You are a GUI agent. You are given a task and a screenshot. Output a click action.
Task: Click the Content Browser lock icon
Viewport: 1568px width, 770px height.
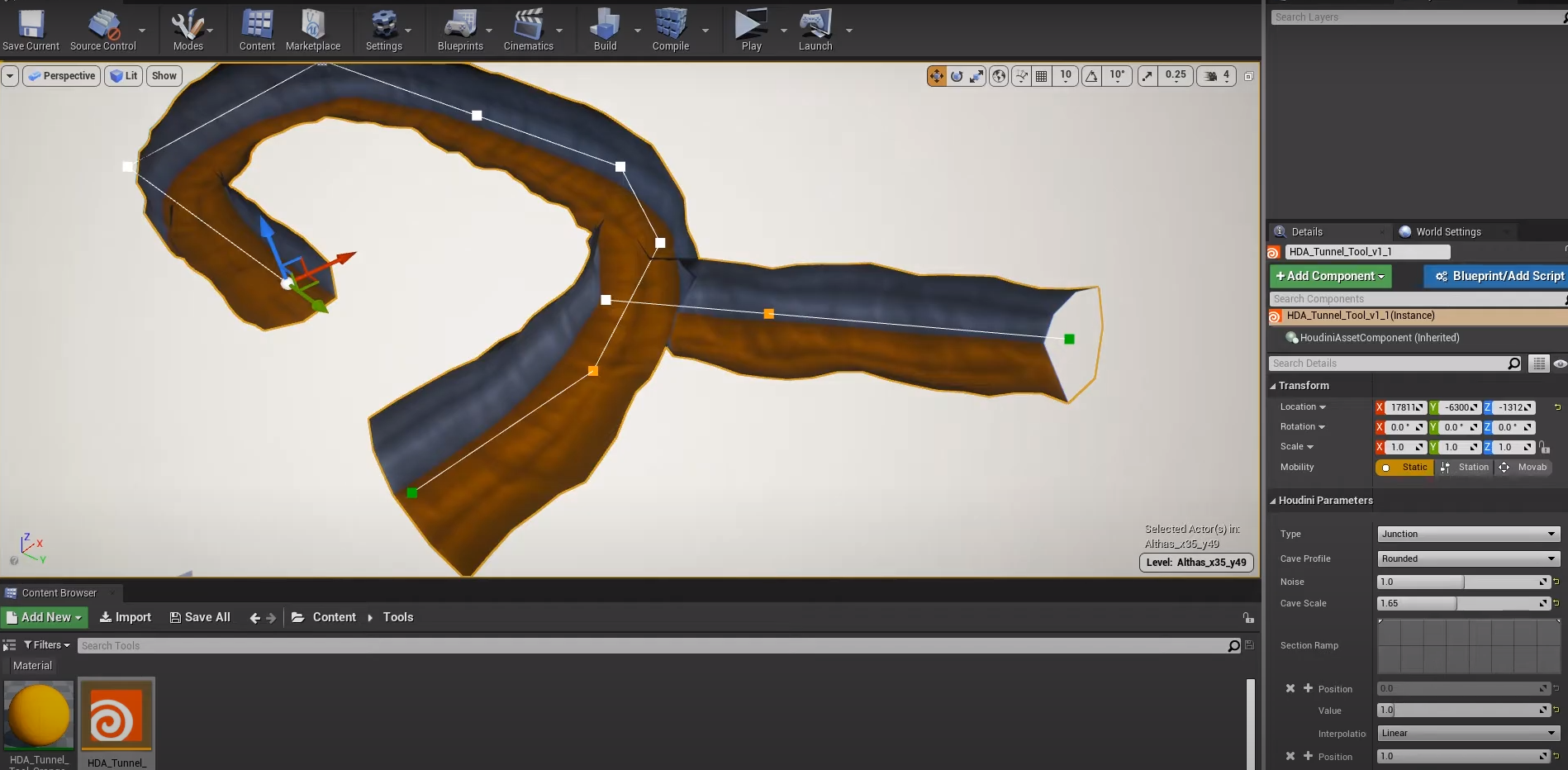click(x=1247, y=618)
